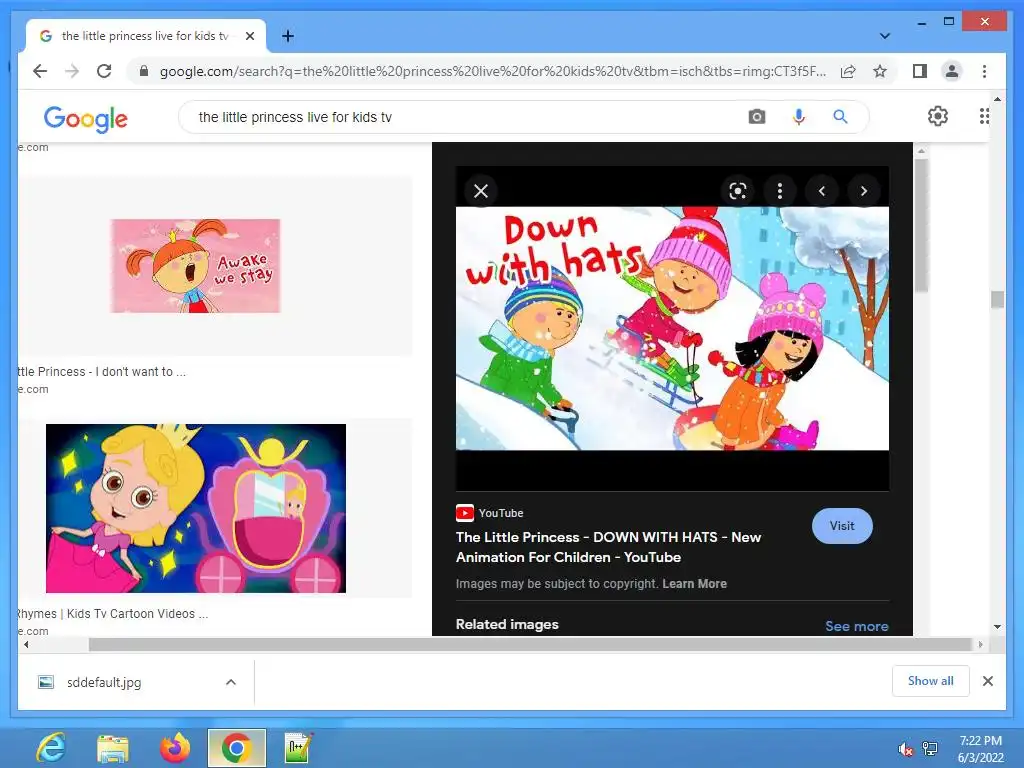Go to the Google logo homepage
This screenshot has height=768, width=1024.
point(86,118)
